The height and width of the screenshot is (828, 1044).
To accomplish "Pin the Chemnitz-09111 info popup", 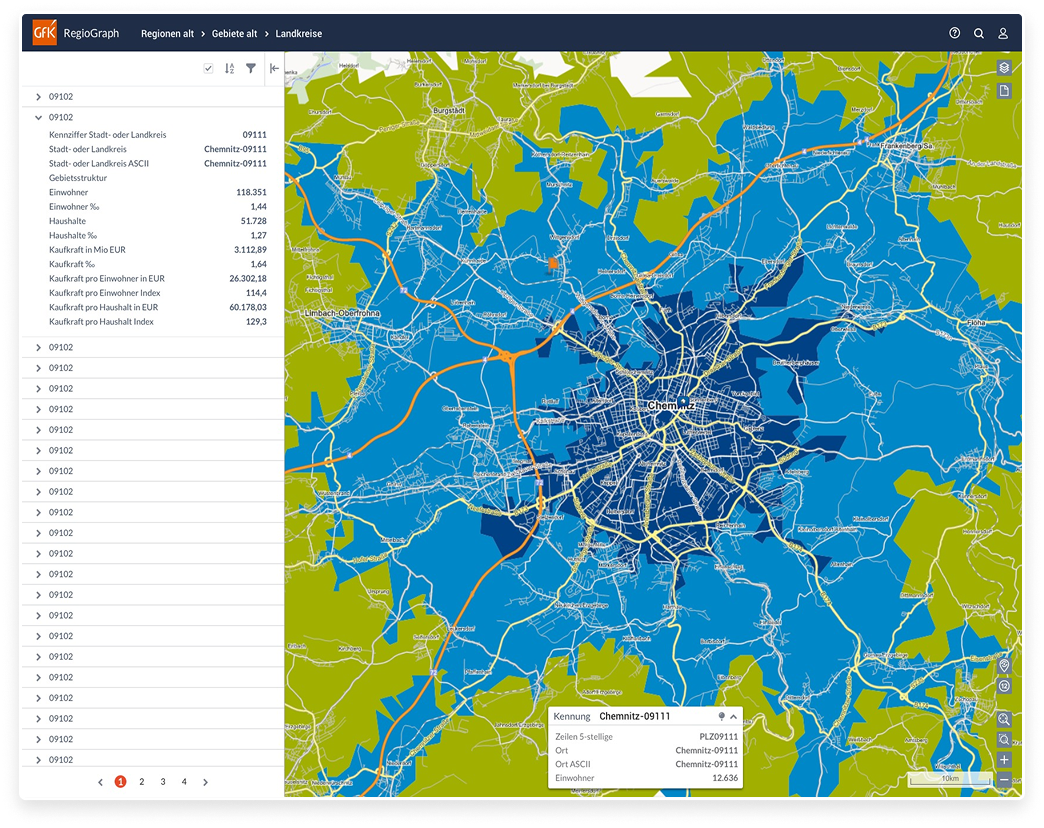I will tap(721, 716).
